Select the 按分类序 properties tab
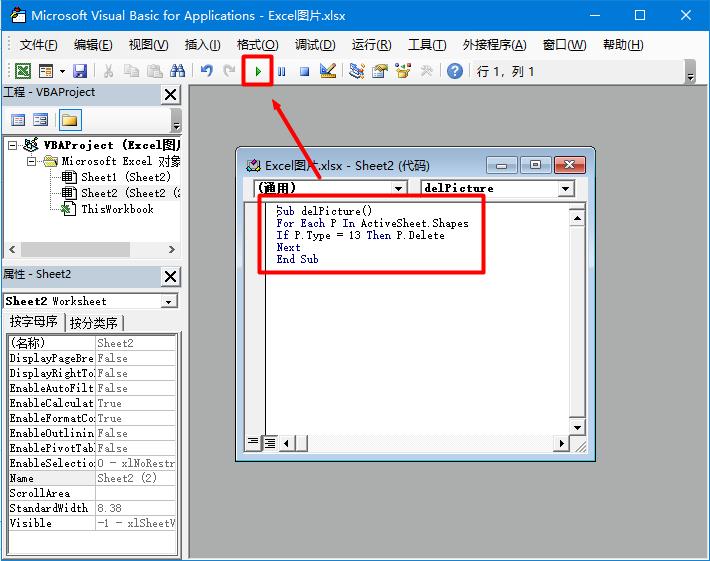The width and height of the screenshot is (710, 561). click(94, 323)
